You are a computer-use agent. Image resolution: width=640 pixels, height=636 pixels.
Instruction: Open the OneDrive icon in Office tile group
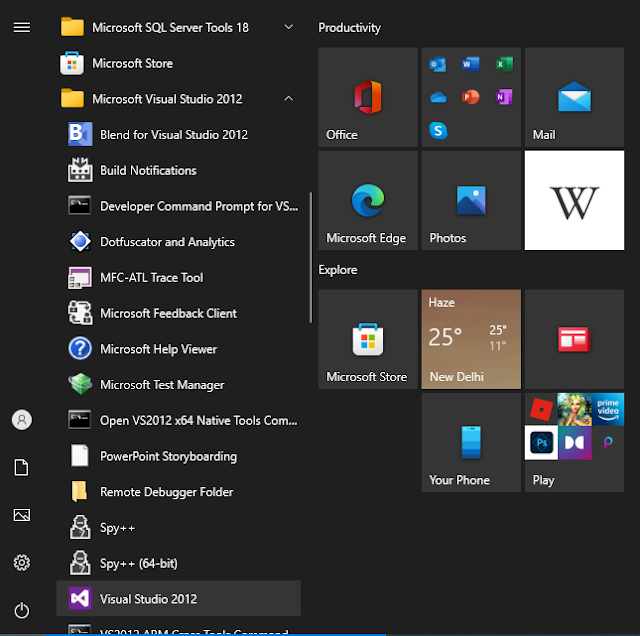438,97
